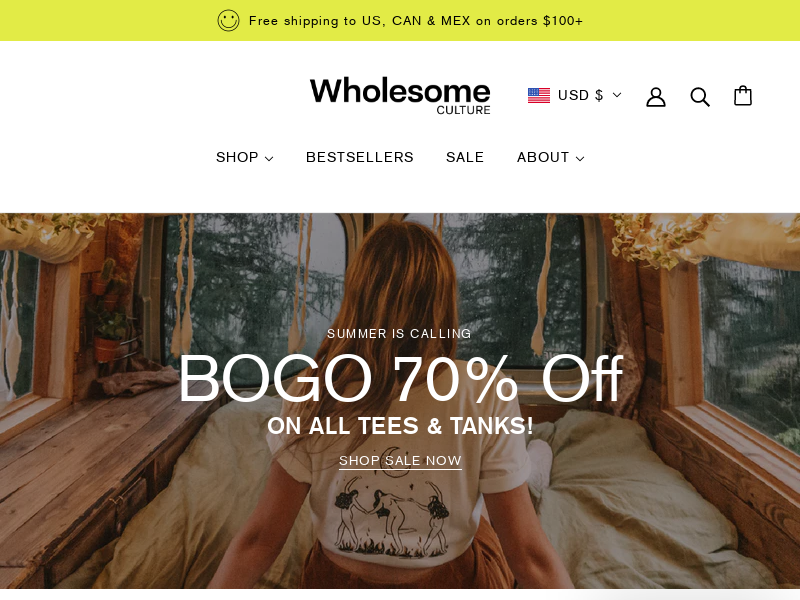800x600 pixels.
Task: Expand the ABOUT menu dropdown
Action: (551, 157)
